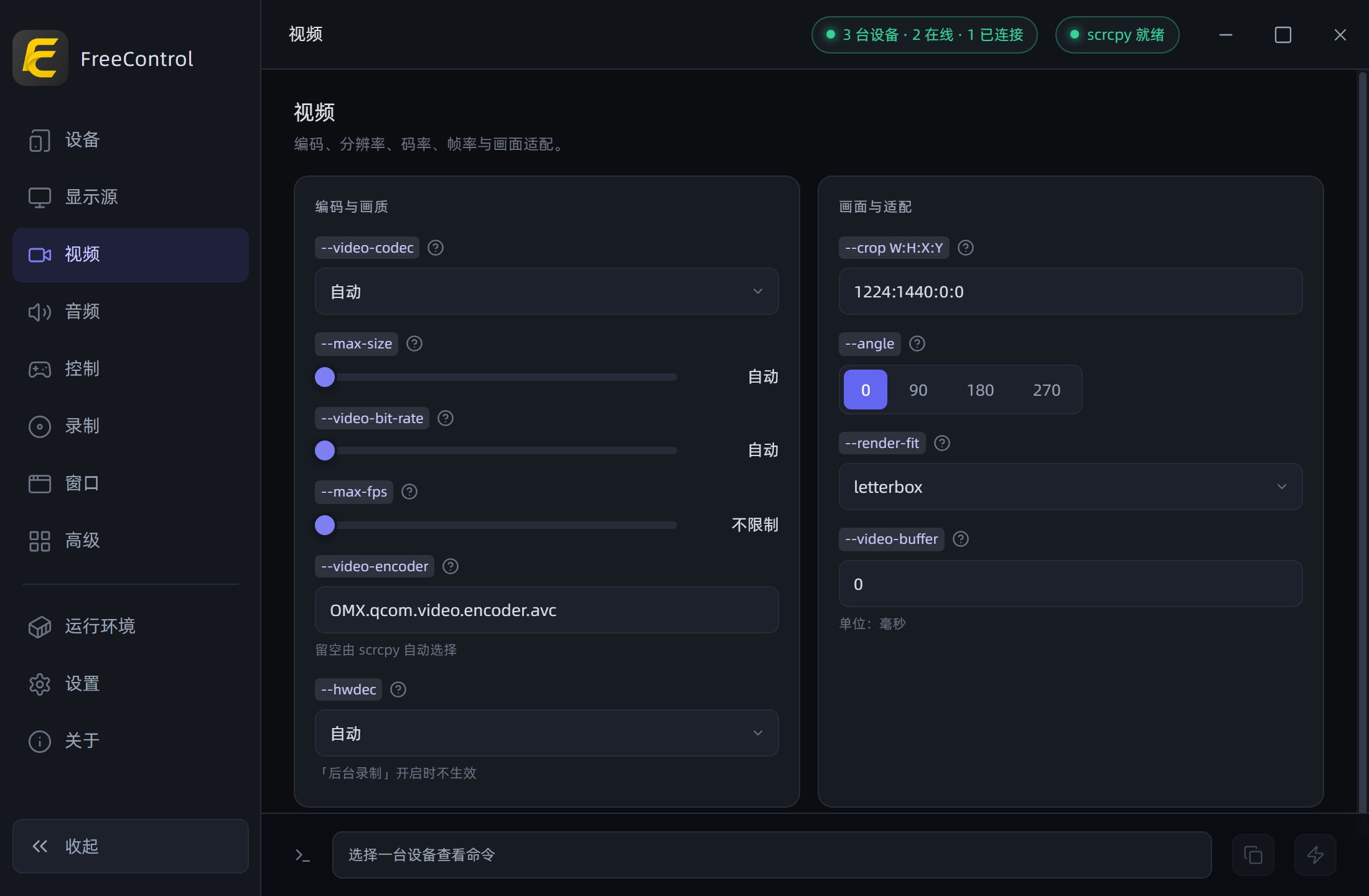This screenshot has height=896, width=1369.
Task: Click the --video-encoder option tag
Action: (375, 566)
